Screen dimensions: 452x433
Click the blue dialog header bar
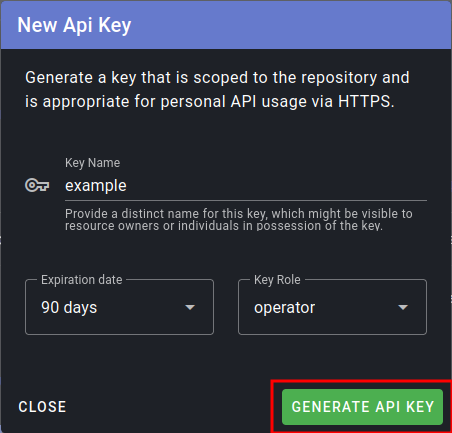226,25
